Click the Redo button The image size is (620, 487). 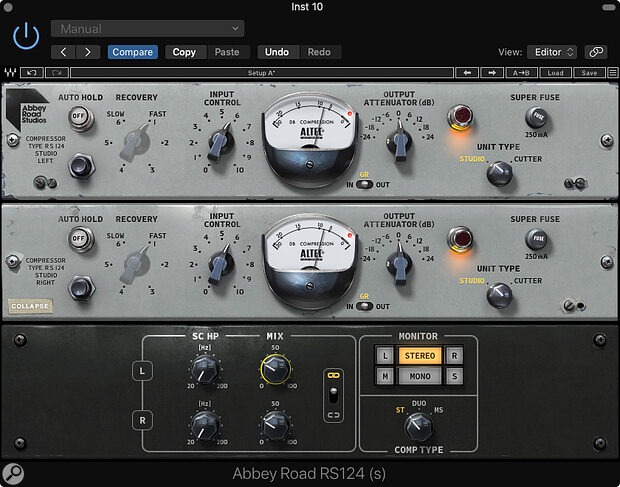[x=319, y=52]
